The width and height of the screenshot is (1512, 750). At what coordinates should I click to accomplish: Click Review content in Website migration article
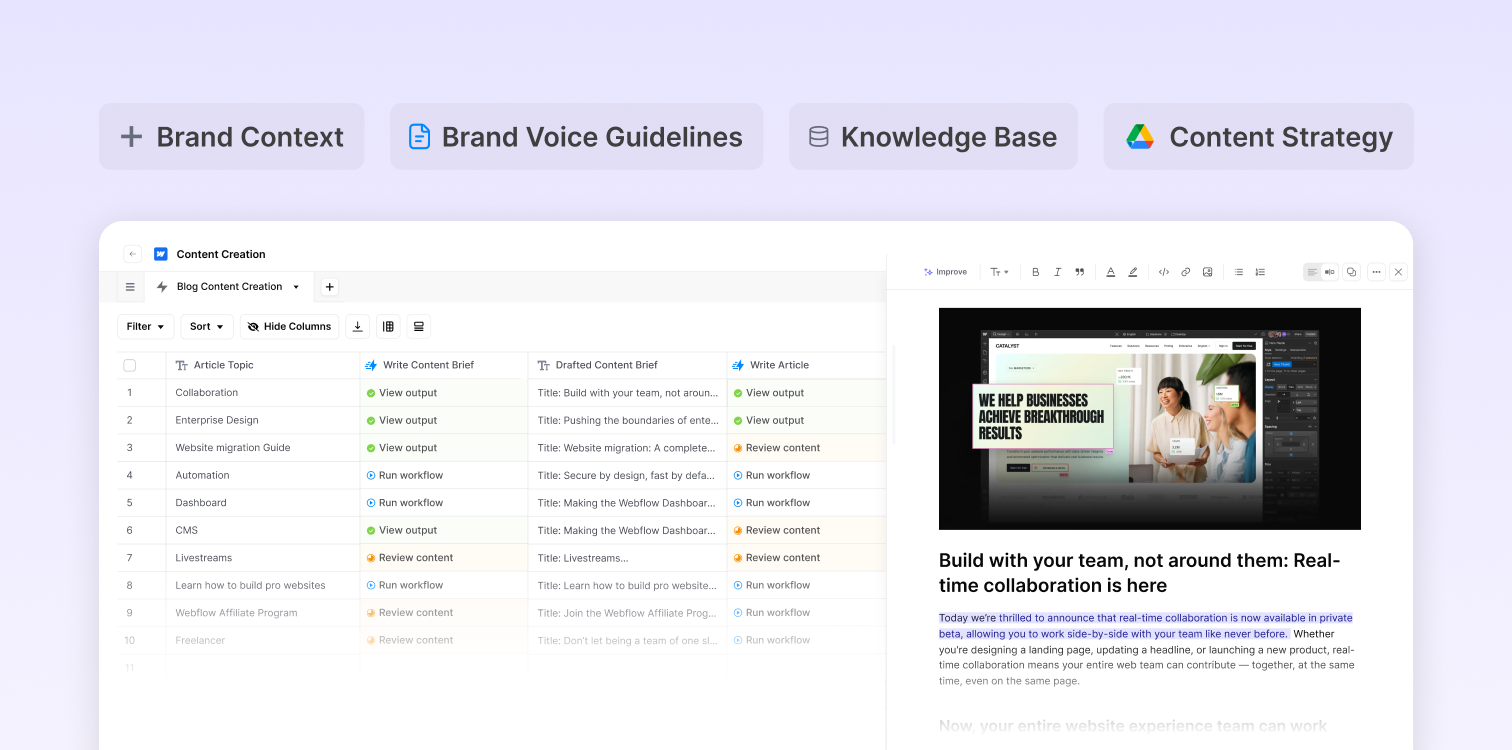tap(777, 448)
